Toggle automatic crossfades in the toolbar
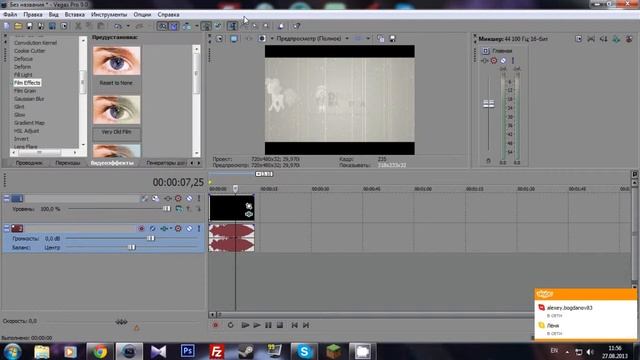The height and width of the screenshot is (360, 640). (x=174, y=26)
